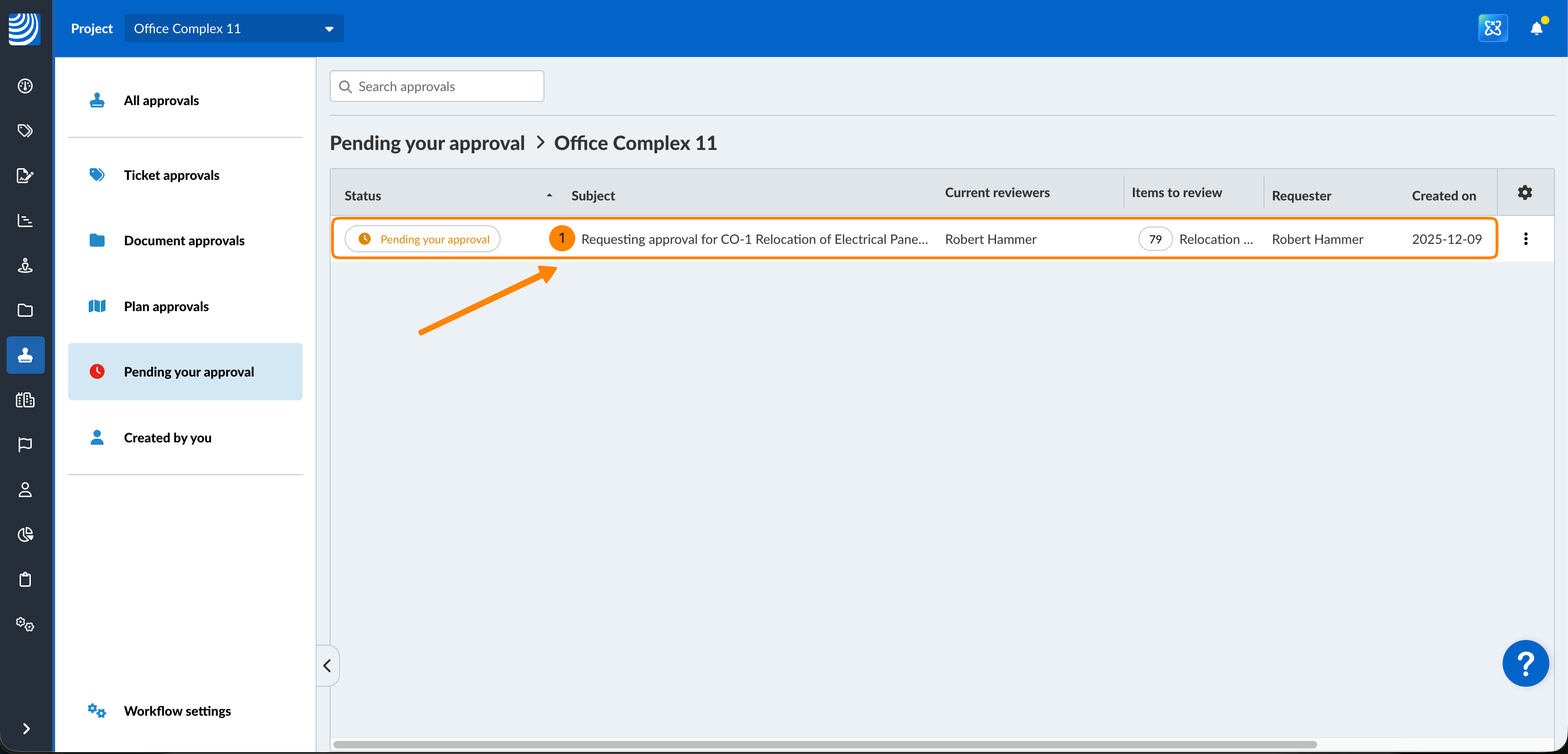
Task: Click the Search approvals field
Action: pos(437,86)
